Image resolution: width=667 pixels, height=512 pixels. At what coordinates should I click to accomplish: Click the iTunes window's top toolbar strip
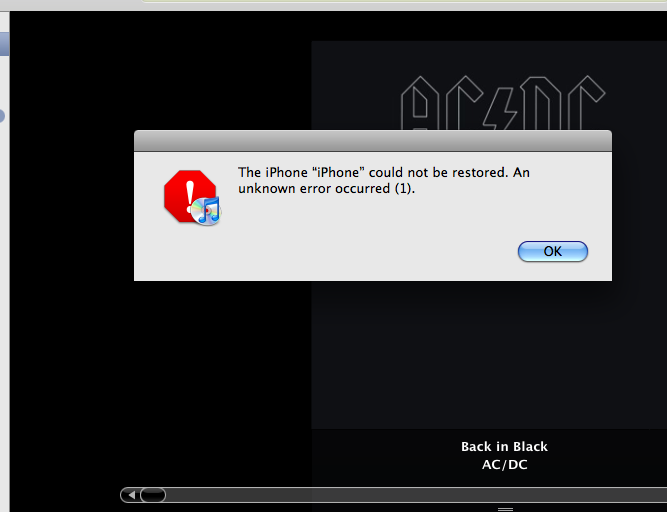click(x=334, y=5)
